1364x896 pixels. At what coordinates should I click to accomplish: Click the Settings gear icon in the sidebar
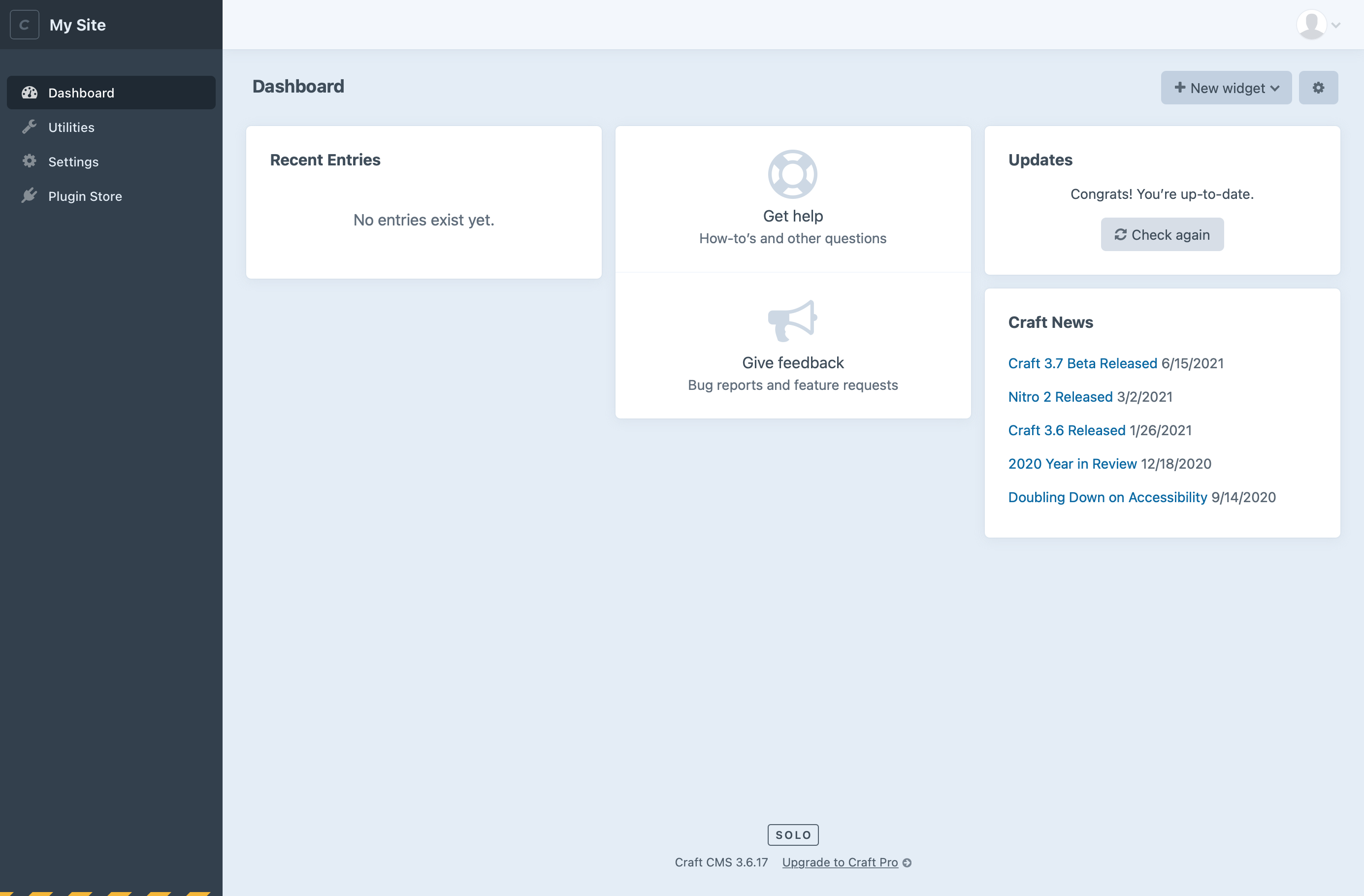[29, 161]
